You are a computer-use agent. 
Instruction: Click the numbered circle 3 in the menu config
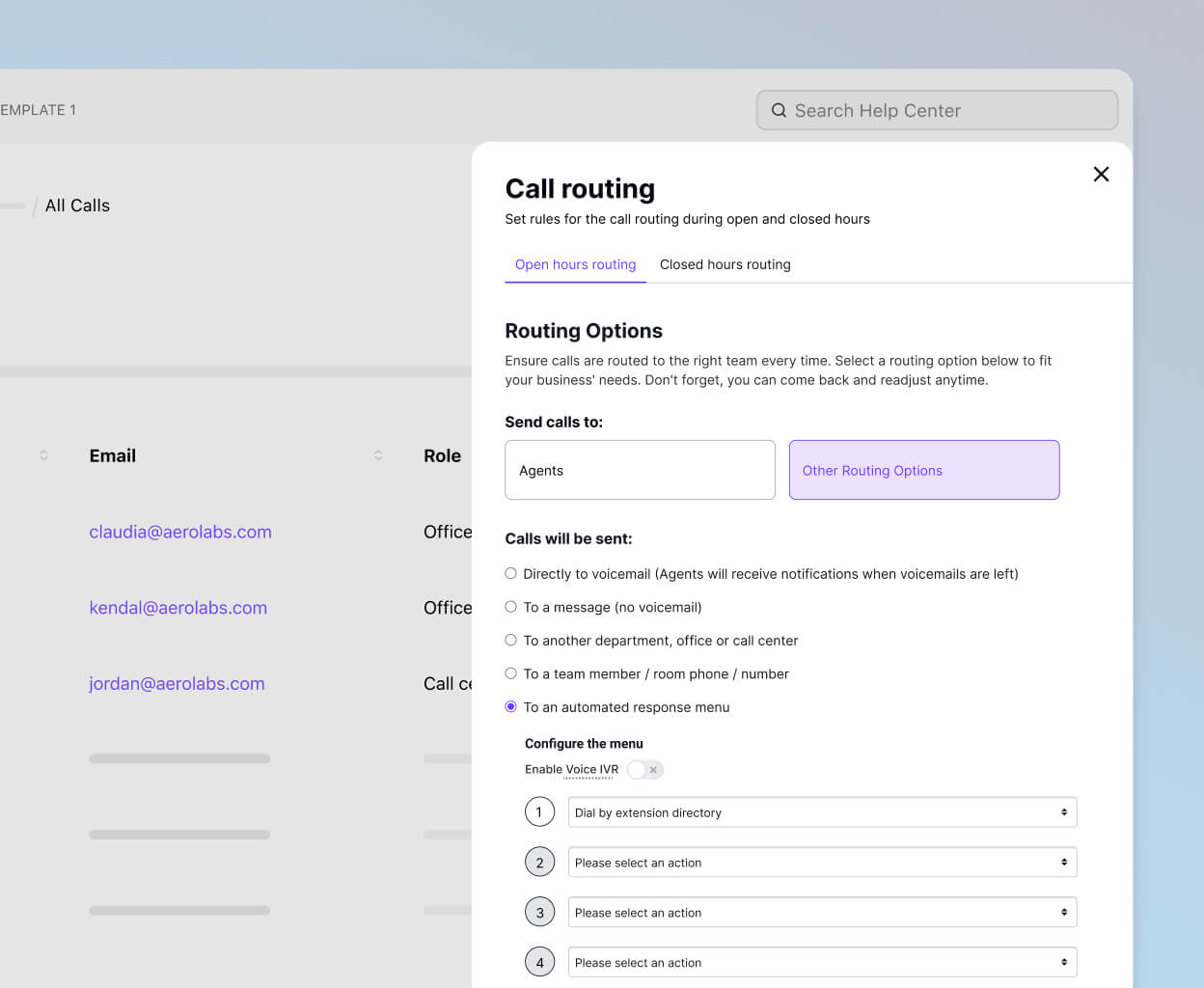539,912
